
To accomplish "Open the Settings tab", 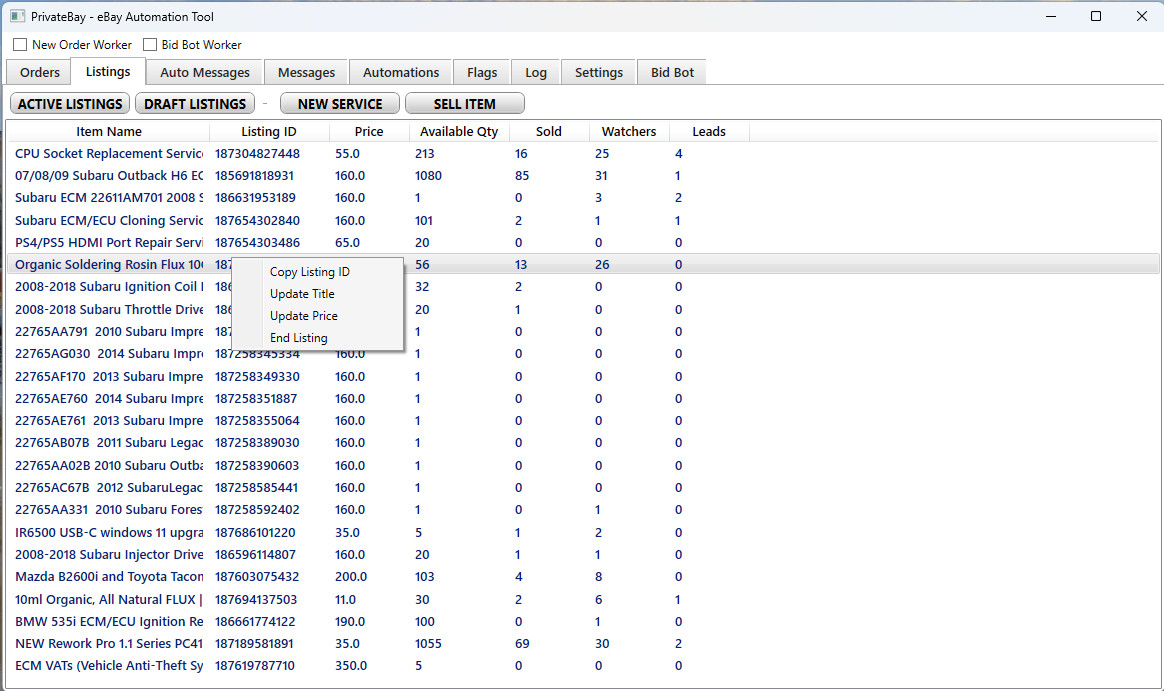I will click(x=599, y=72).
